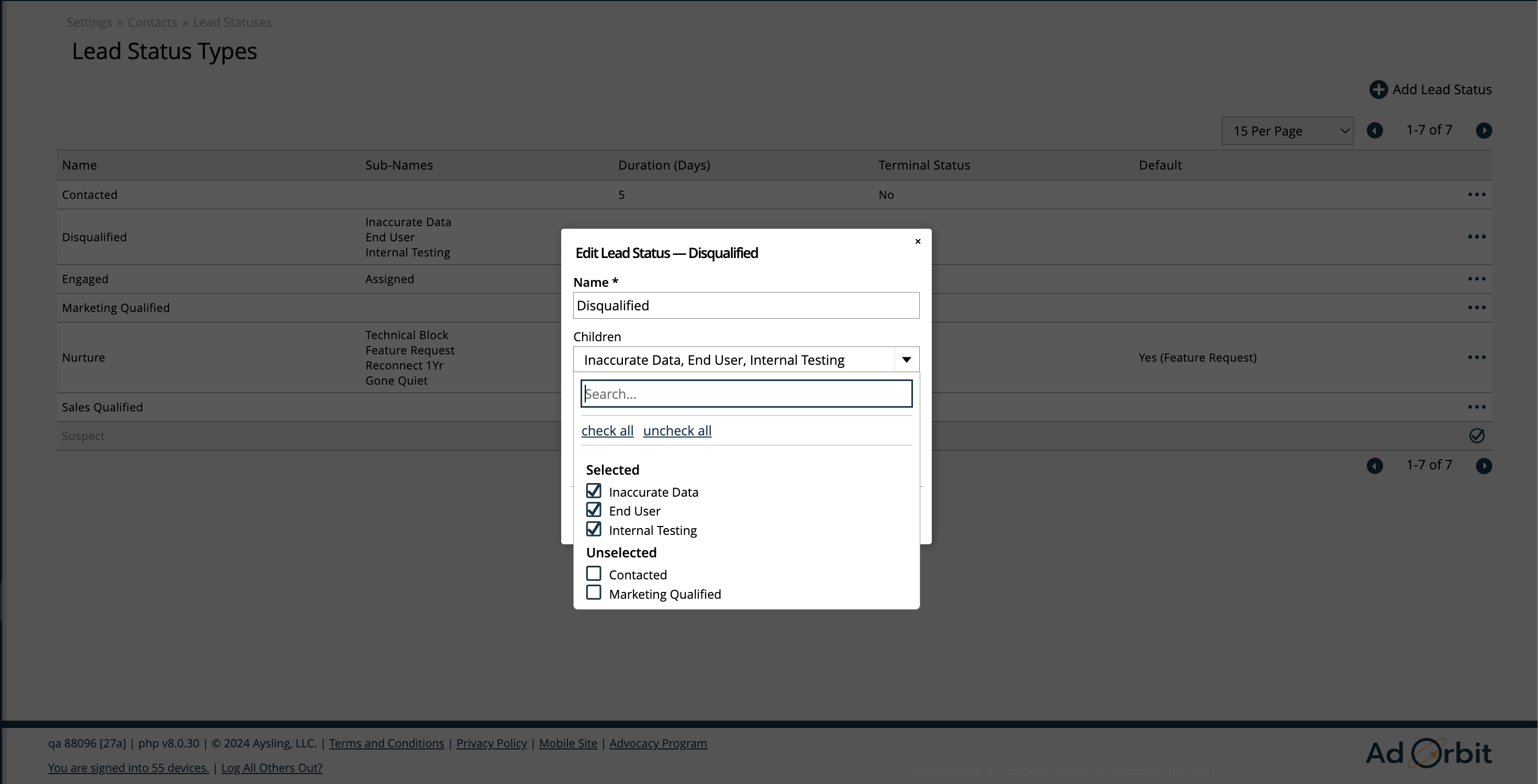Image resolution: width=1538 pixels, height=784 pixels.
Task: Click the Settings breadcrumb item
Action: click(x=89, y=22)
